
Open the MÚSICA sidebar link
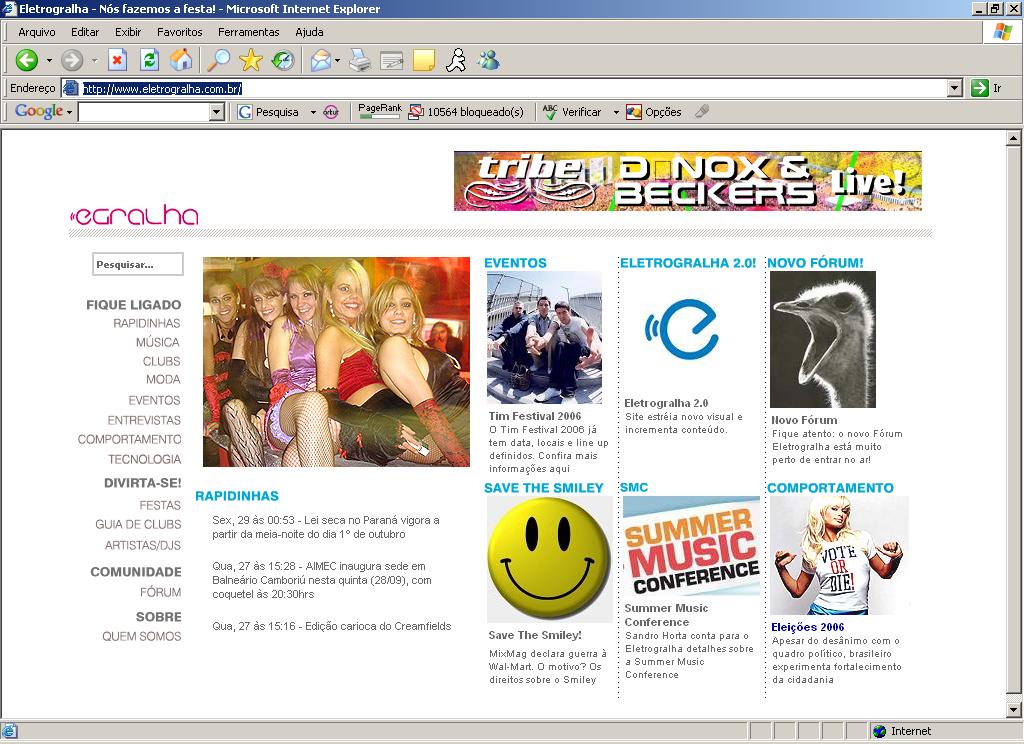click(157, 342)
